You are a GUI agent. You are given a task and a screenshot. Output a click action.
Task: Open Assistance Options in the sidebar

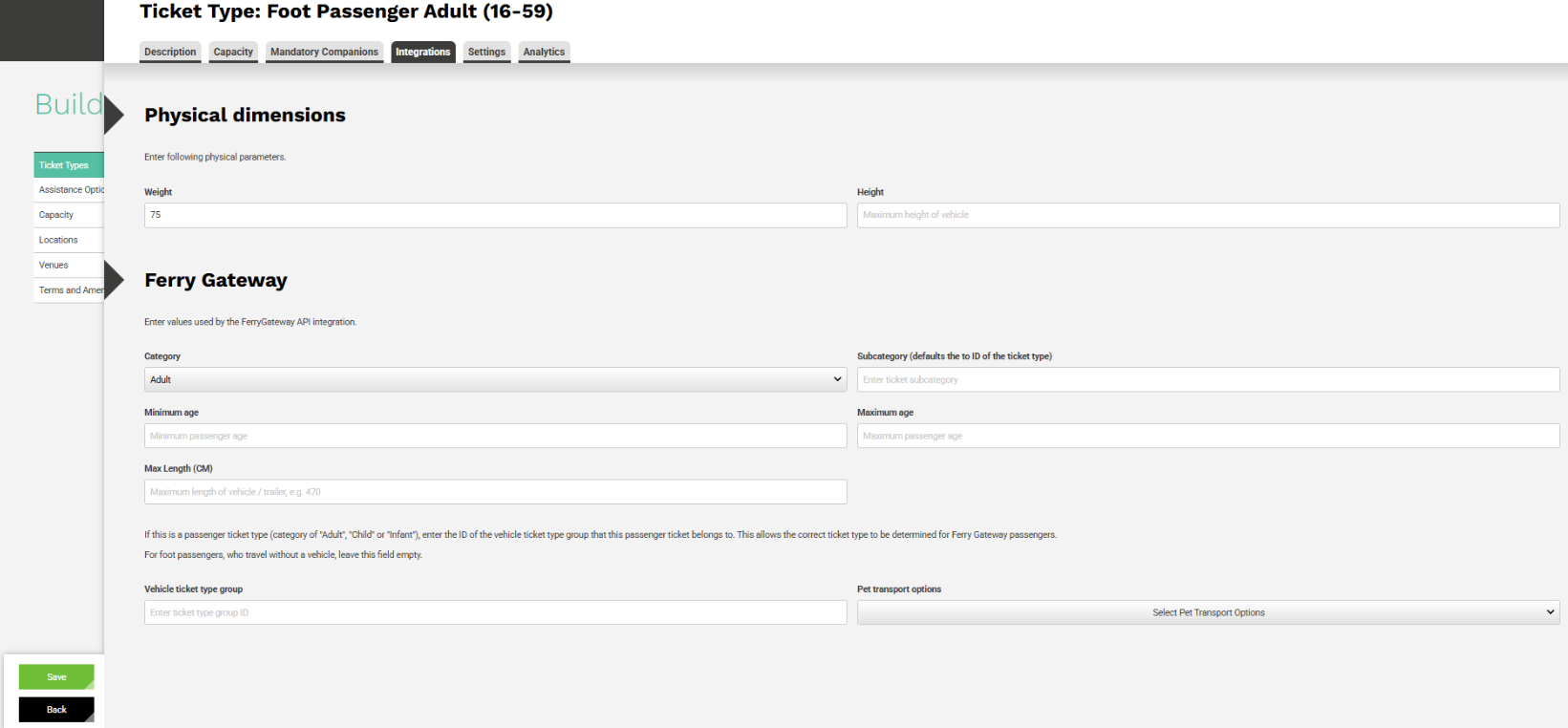pos(69,190)
